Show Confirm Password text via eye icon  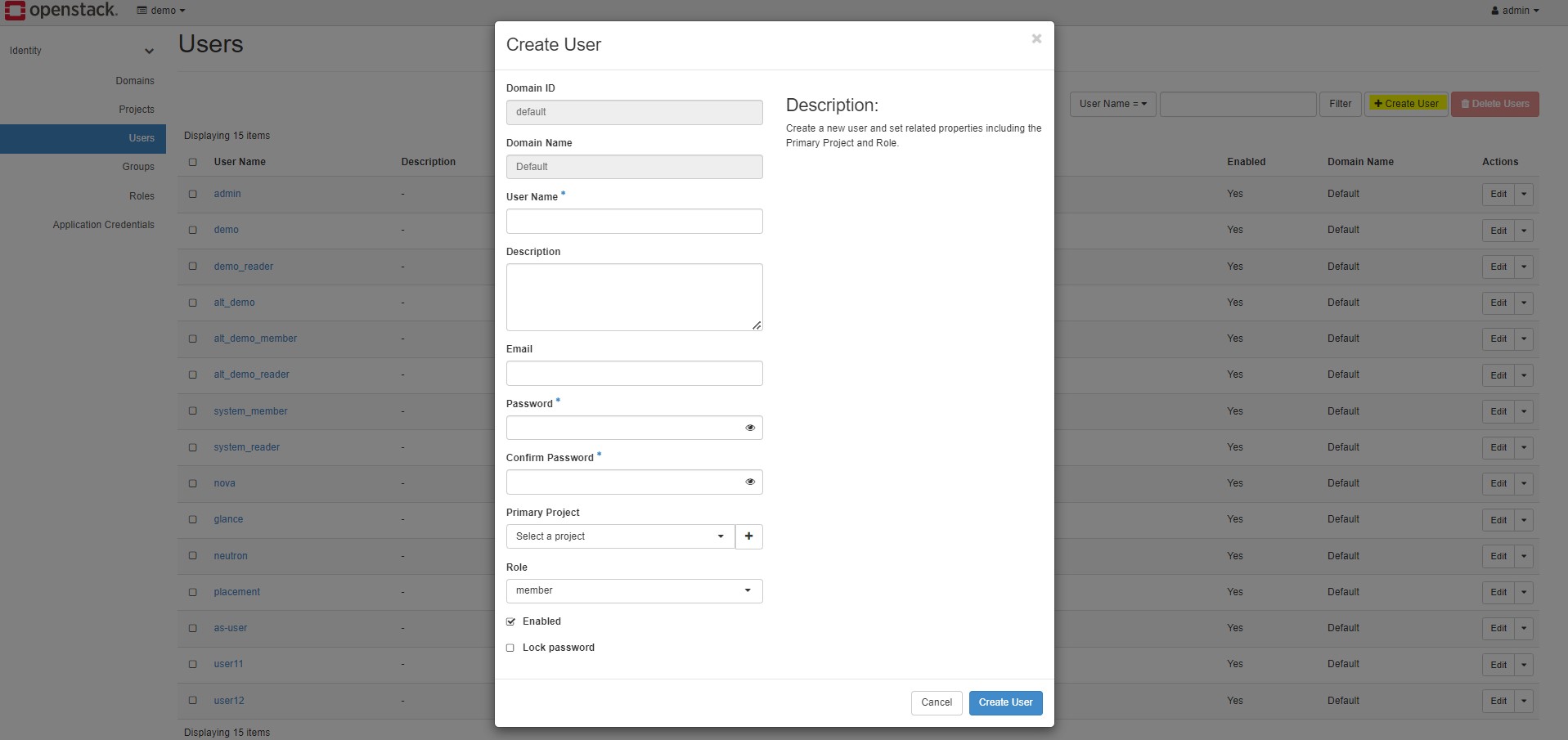[749, 482]
